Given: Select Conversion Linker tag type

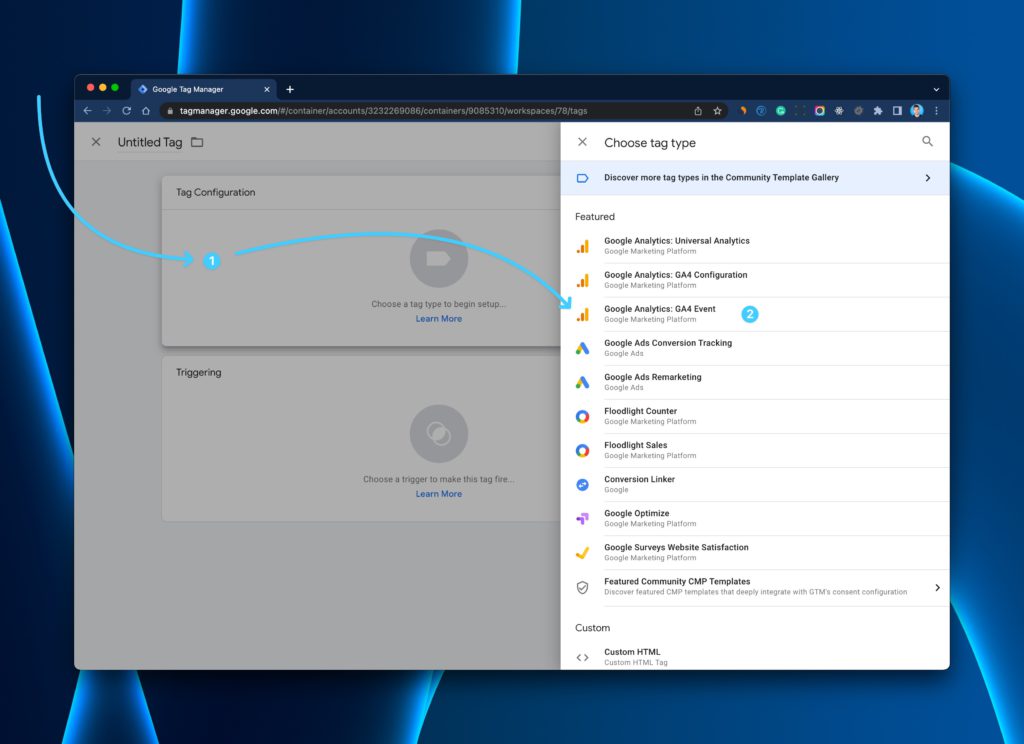Looking at the screenshot, I should click(x=755, y=484).
